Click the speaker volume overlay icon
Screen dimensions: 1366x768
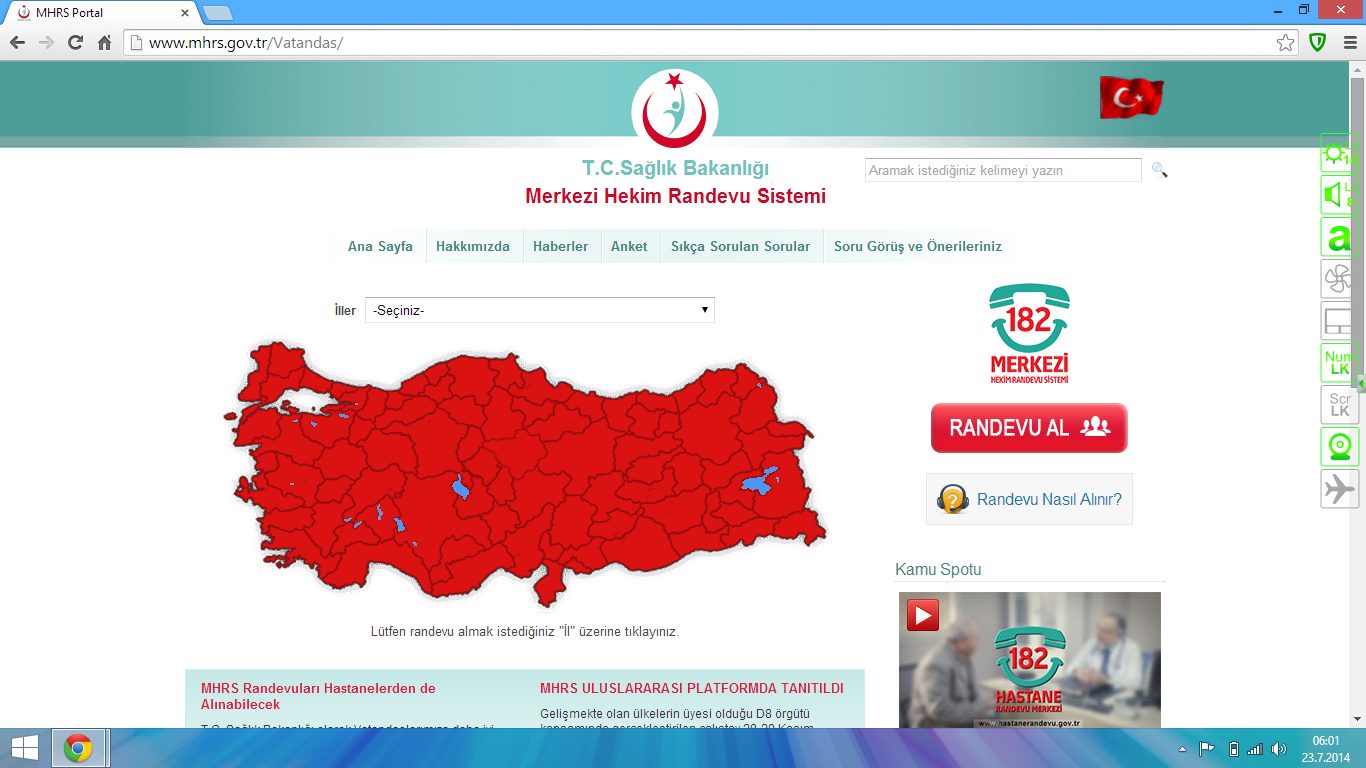coord(1338,195)
